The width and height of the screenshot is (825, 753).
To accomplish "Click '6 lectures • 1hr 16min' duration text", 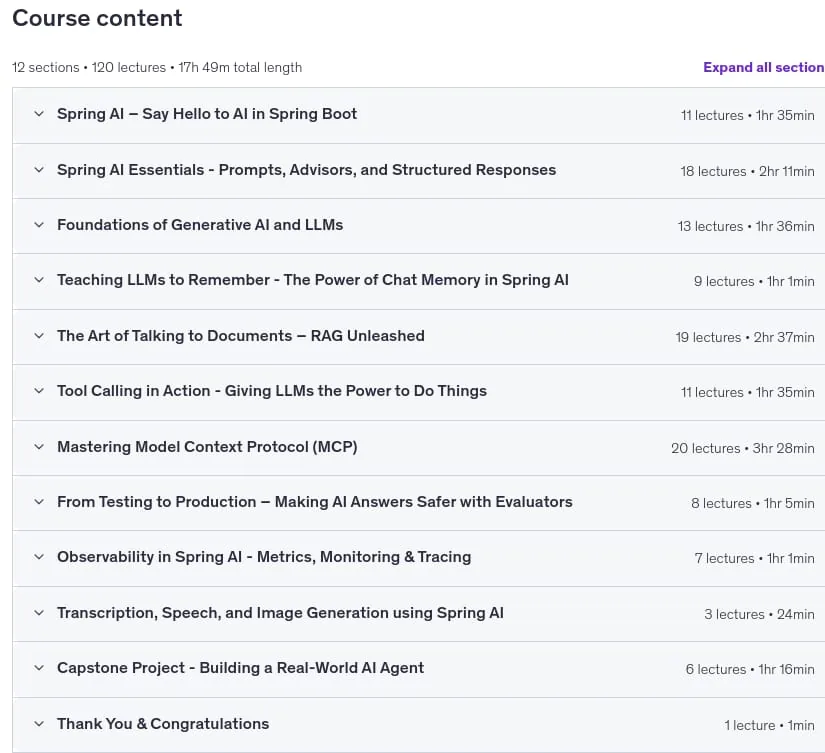I will click(750, 669).
